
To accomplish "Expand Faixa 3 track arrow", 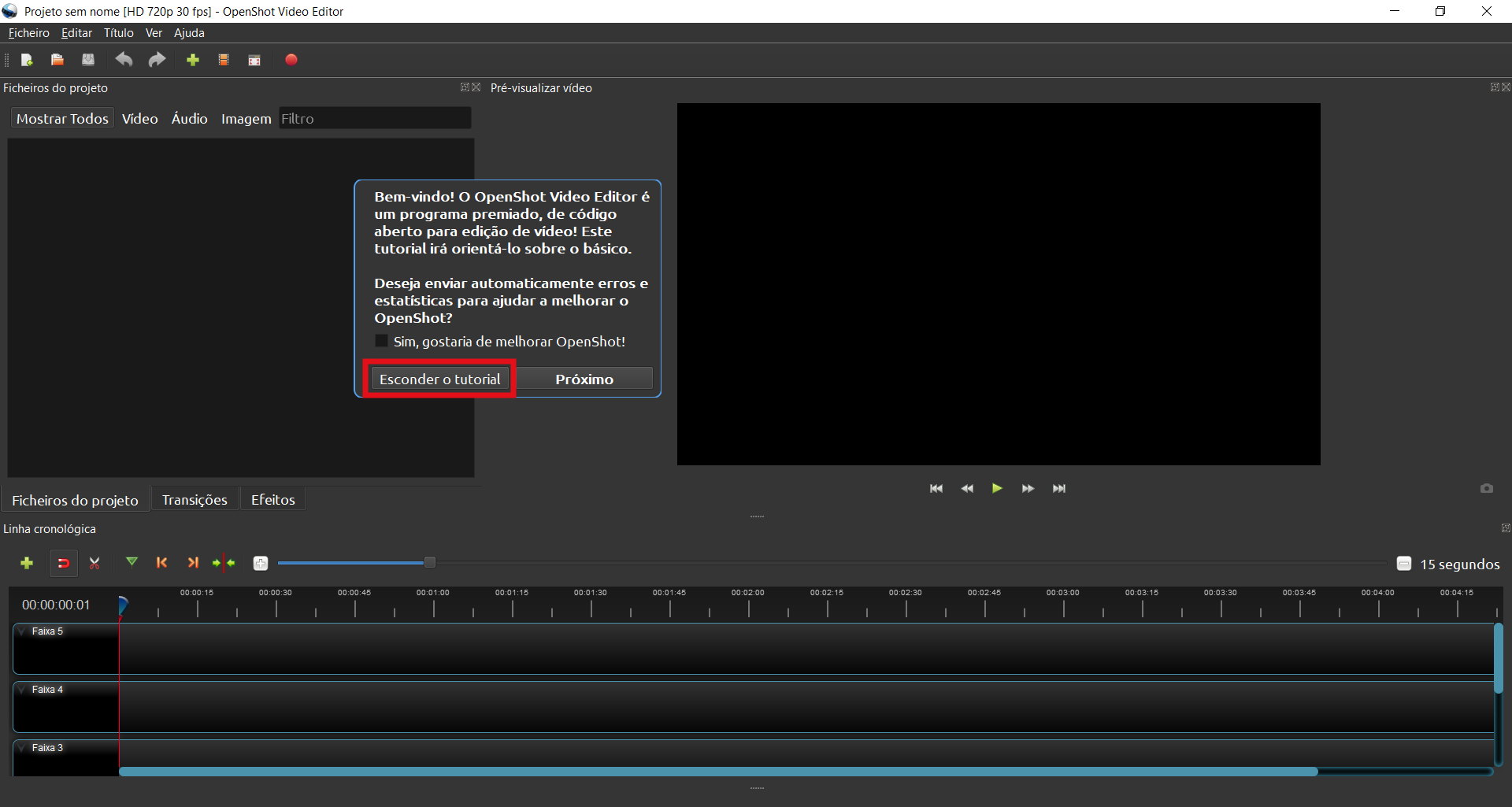I will tap(22, 748).
